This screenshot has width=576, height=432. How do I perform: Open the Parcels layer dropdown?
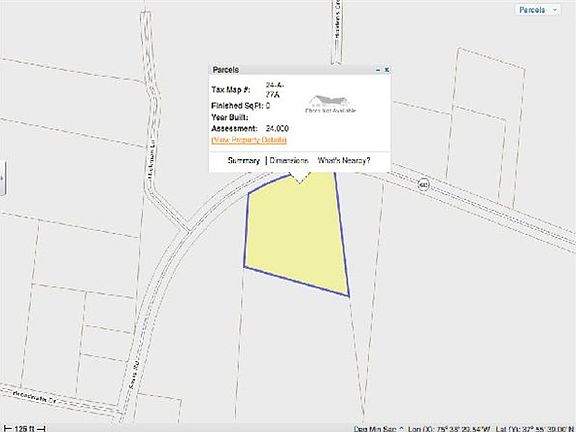(537, 10)
